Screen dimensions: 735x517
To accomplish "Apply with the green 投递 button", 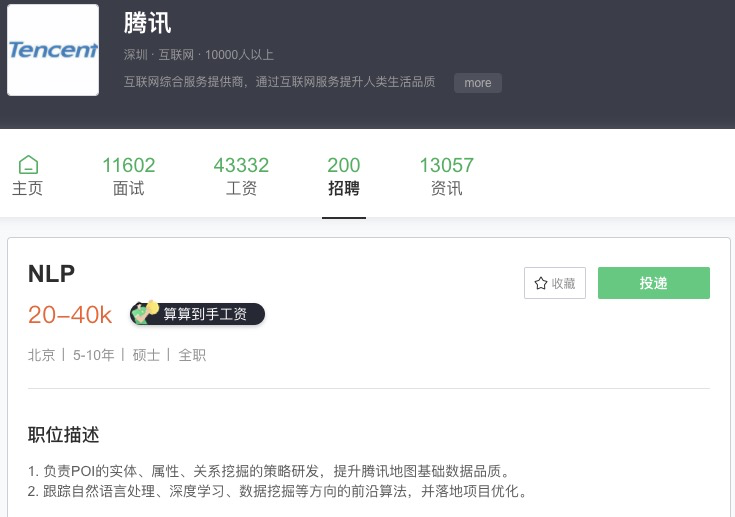I will pos(653,283).
